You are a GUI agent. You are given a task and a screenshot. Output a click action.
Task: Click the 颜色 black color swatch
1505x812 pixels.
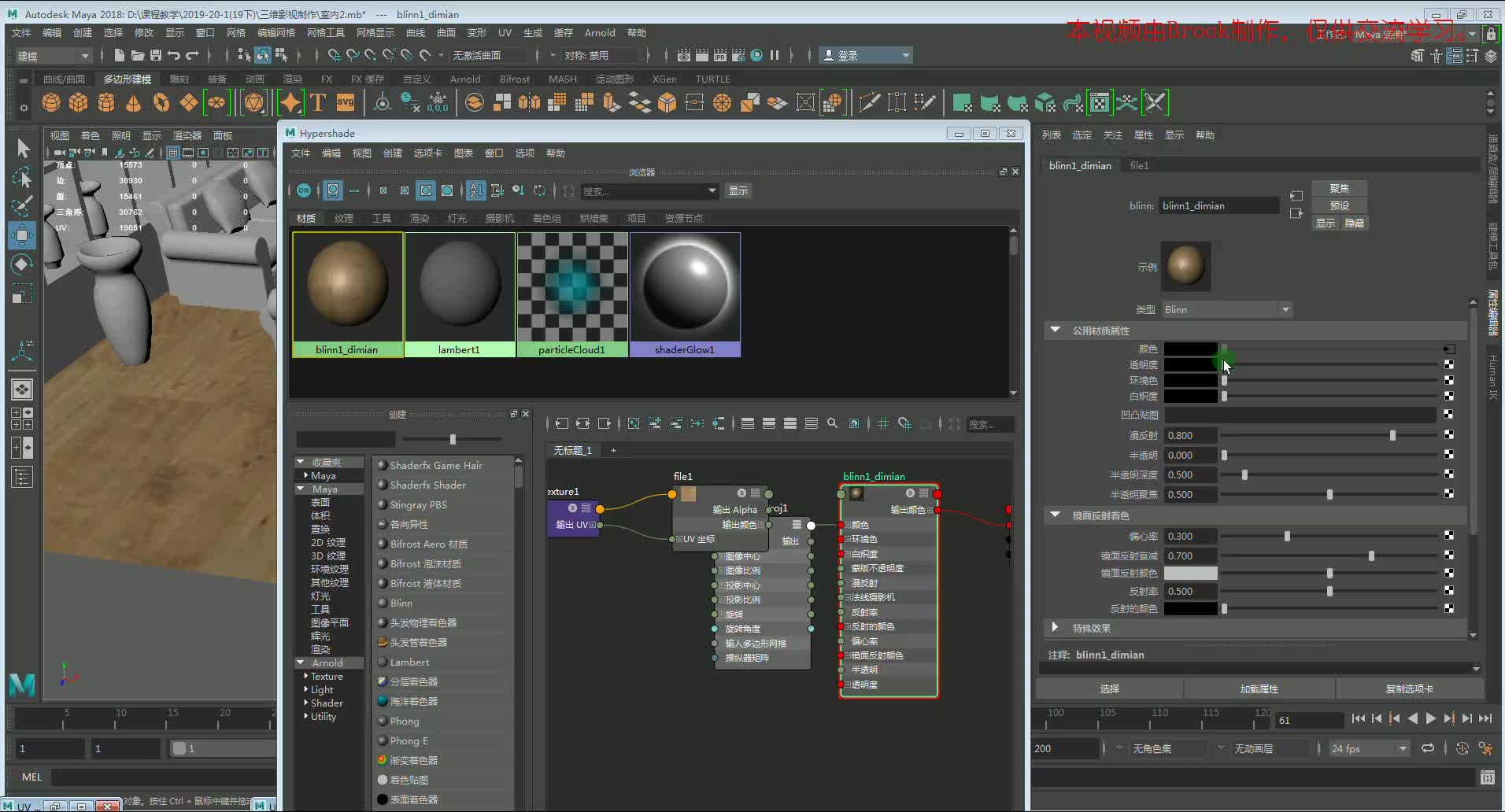tap(1191, 349)
